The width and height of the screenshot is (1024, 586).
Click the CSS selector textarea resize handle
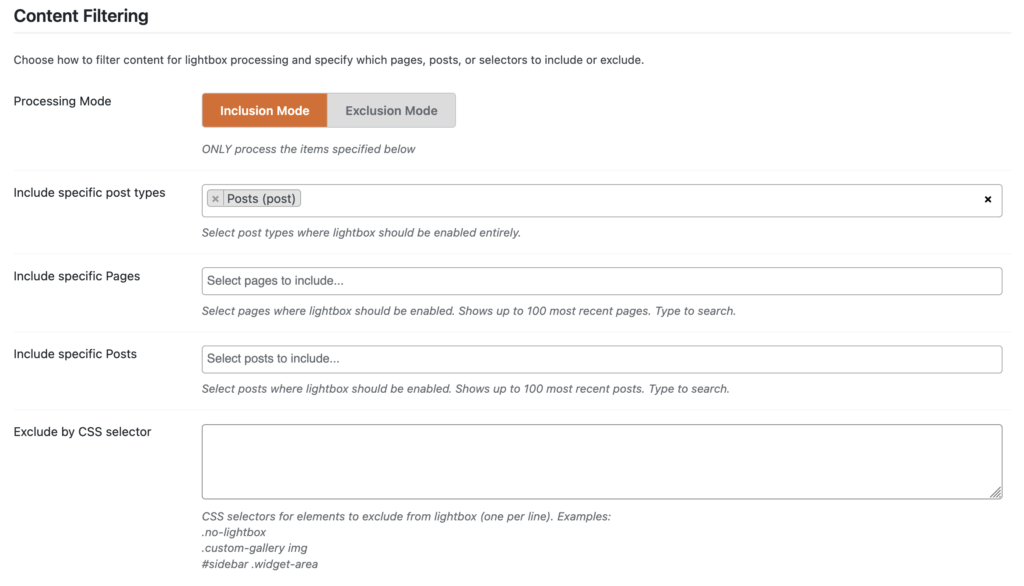tap(996, 492)
